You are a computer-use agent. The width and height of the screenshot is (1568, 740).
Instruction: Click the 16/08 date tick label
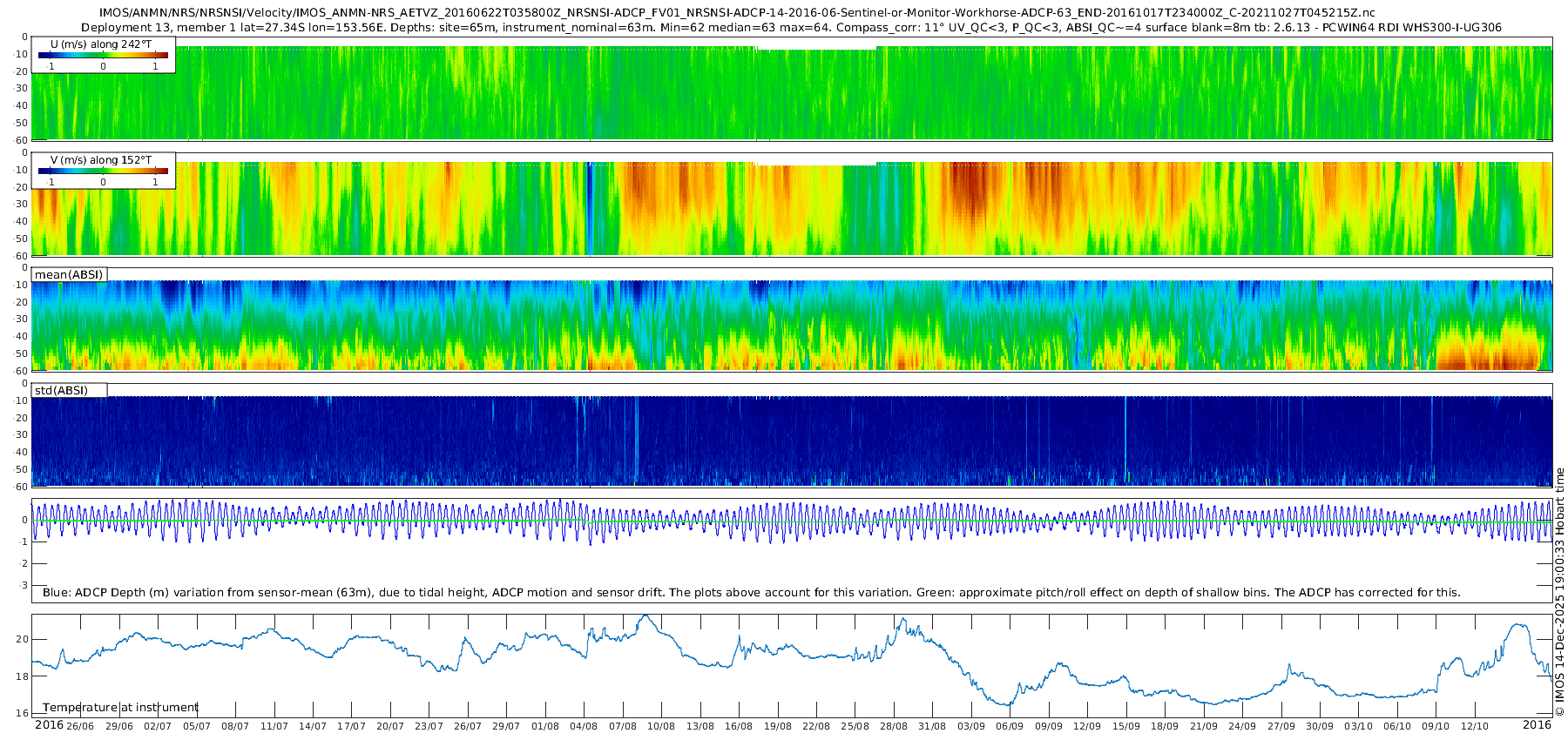pos(739,726)
